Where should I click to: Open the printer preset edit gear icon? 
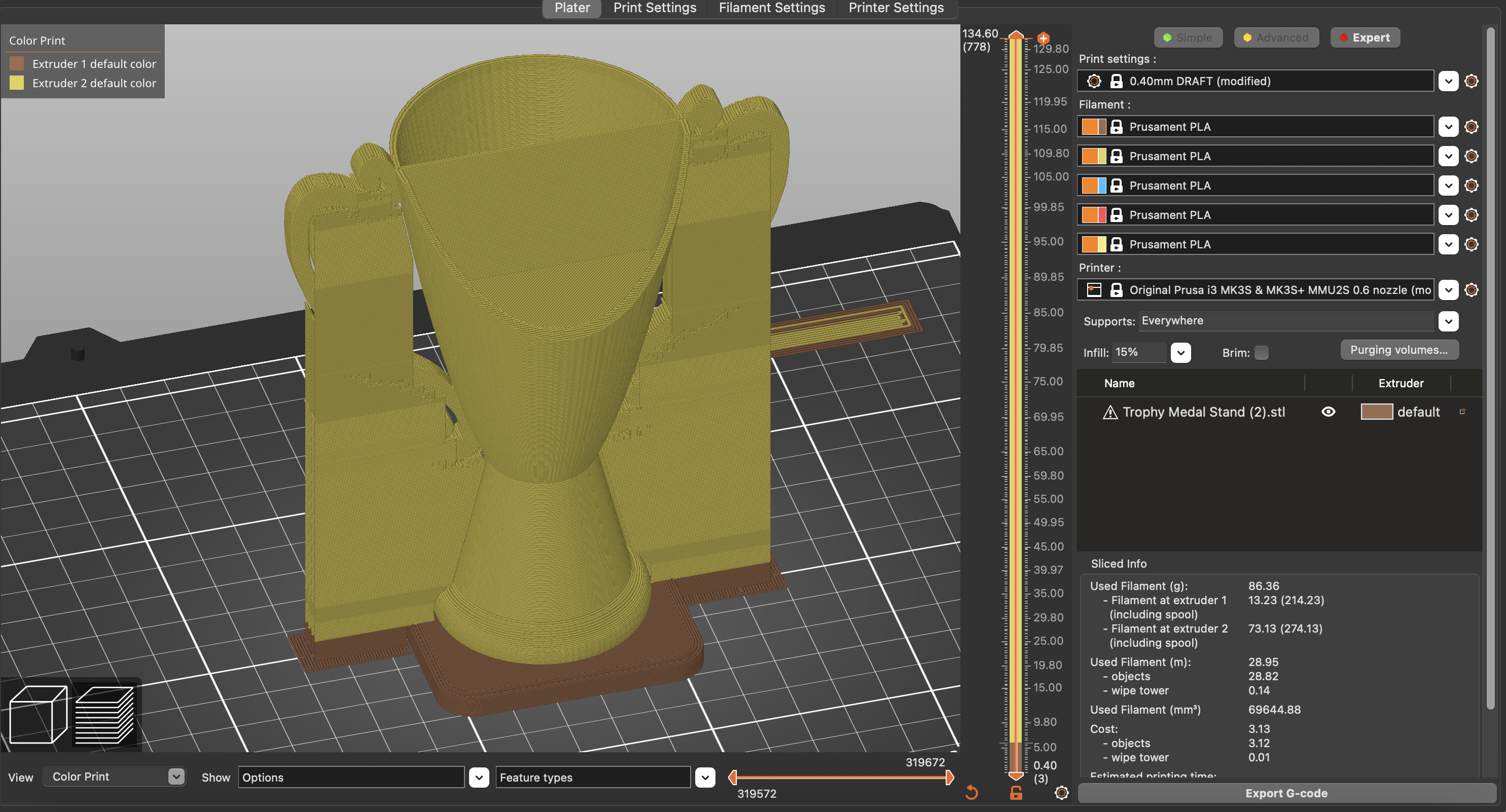tap(1472, 289)
